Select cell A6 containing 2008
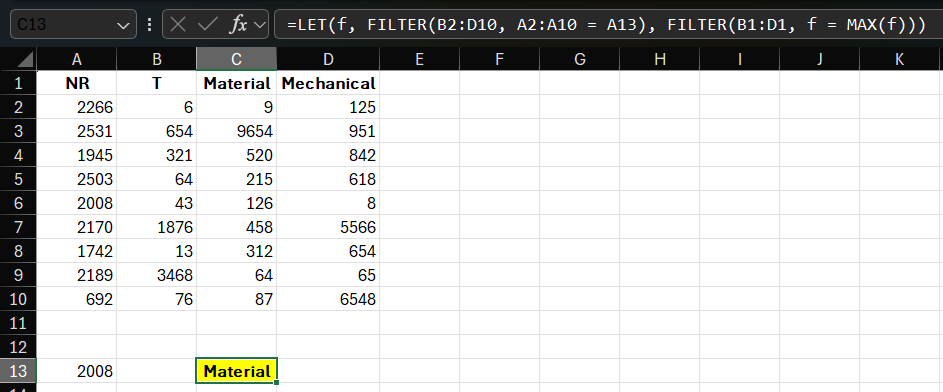 point(76,203)
